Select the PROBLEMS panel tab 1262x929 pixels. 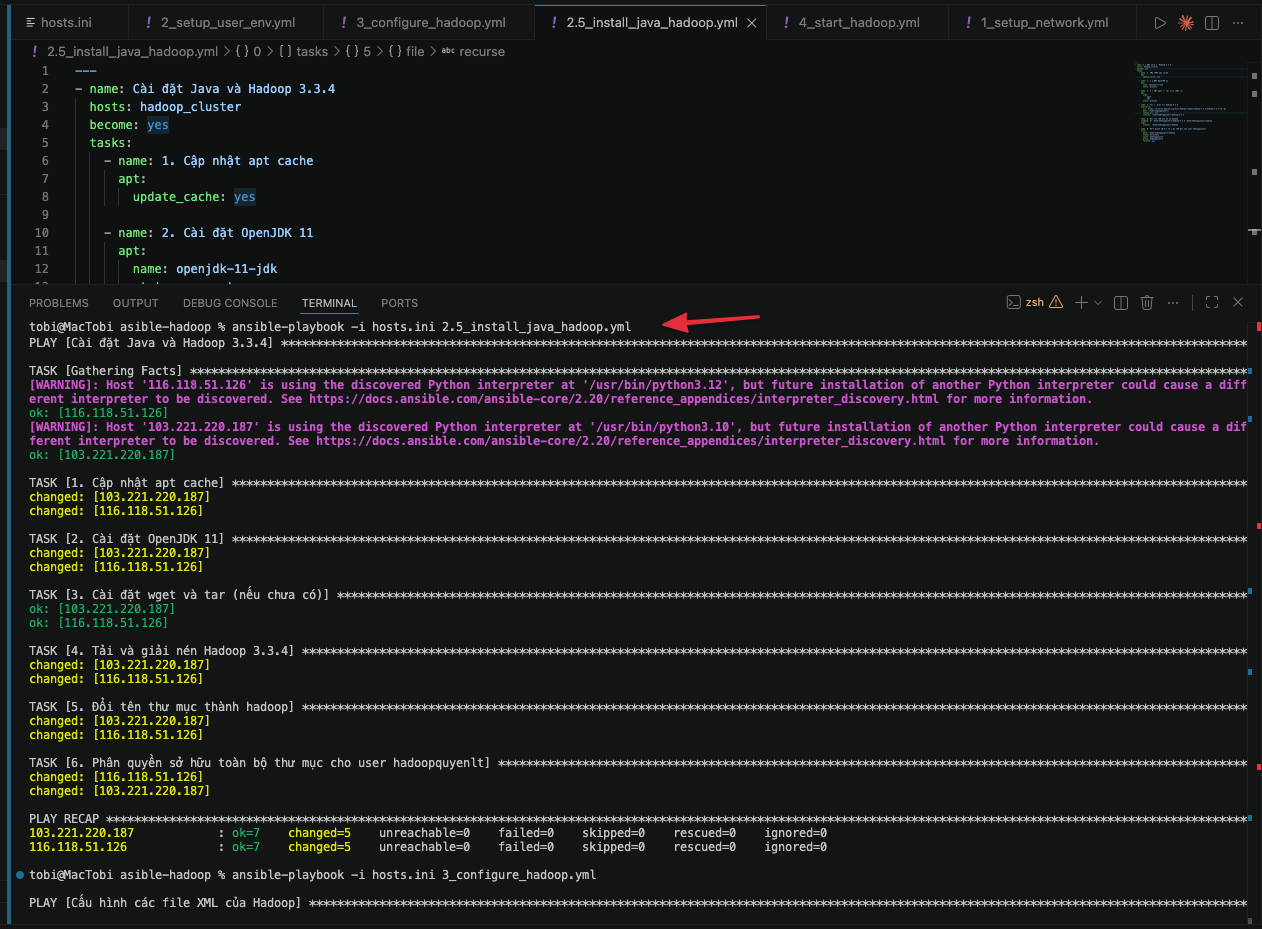pyautogui.click(x=58, y=303)
